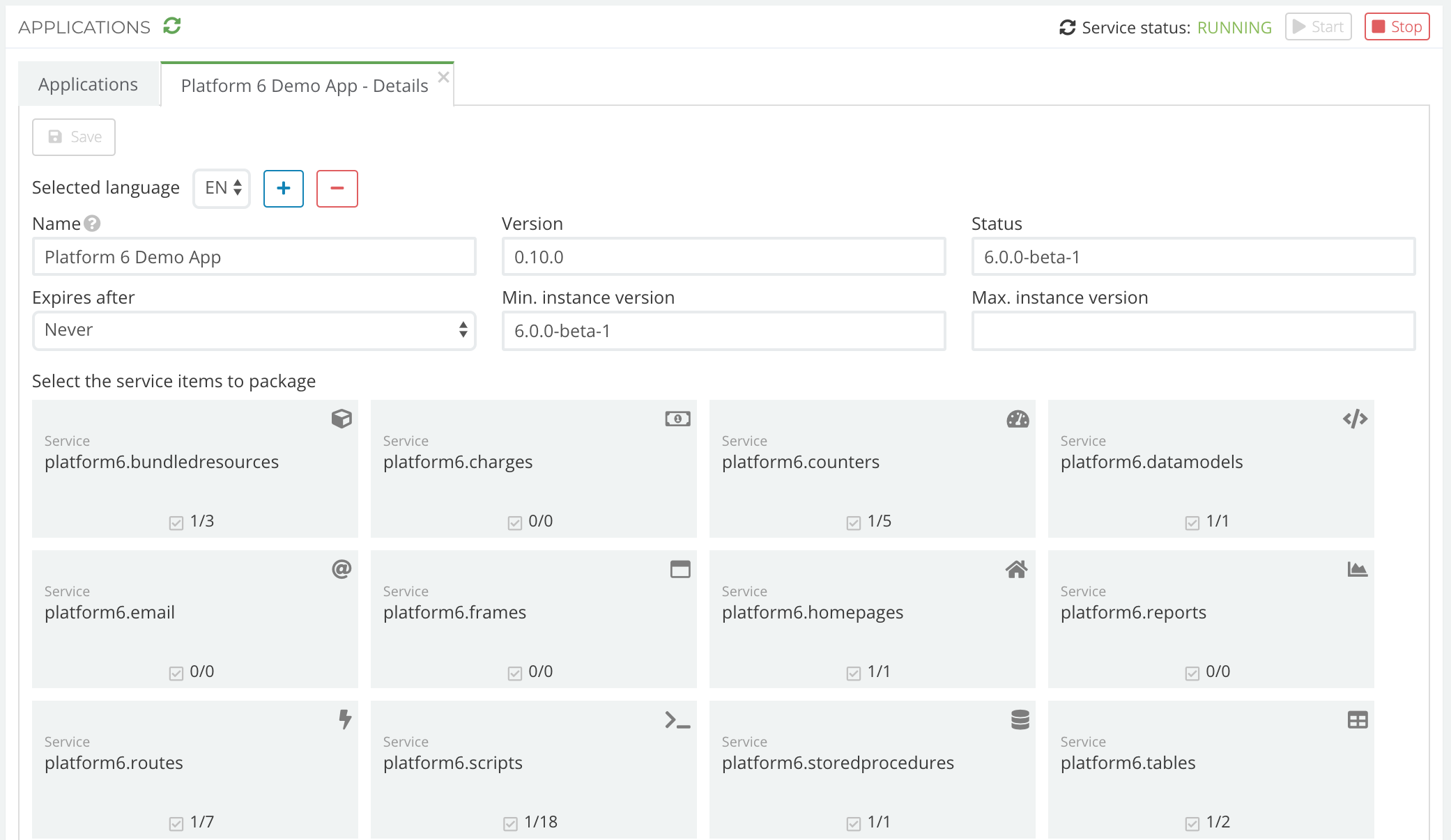Click the charges service dollar icon
Viewport: 1451px width, 840px height.
[678, 419]
